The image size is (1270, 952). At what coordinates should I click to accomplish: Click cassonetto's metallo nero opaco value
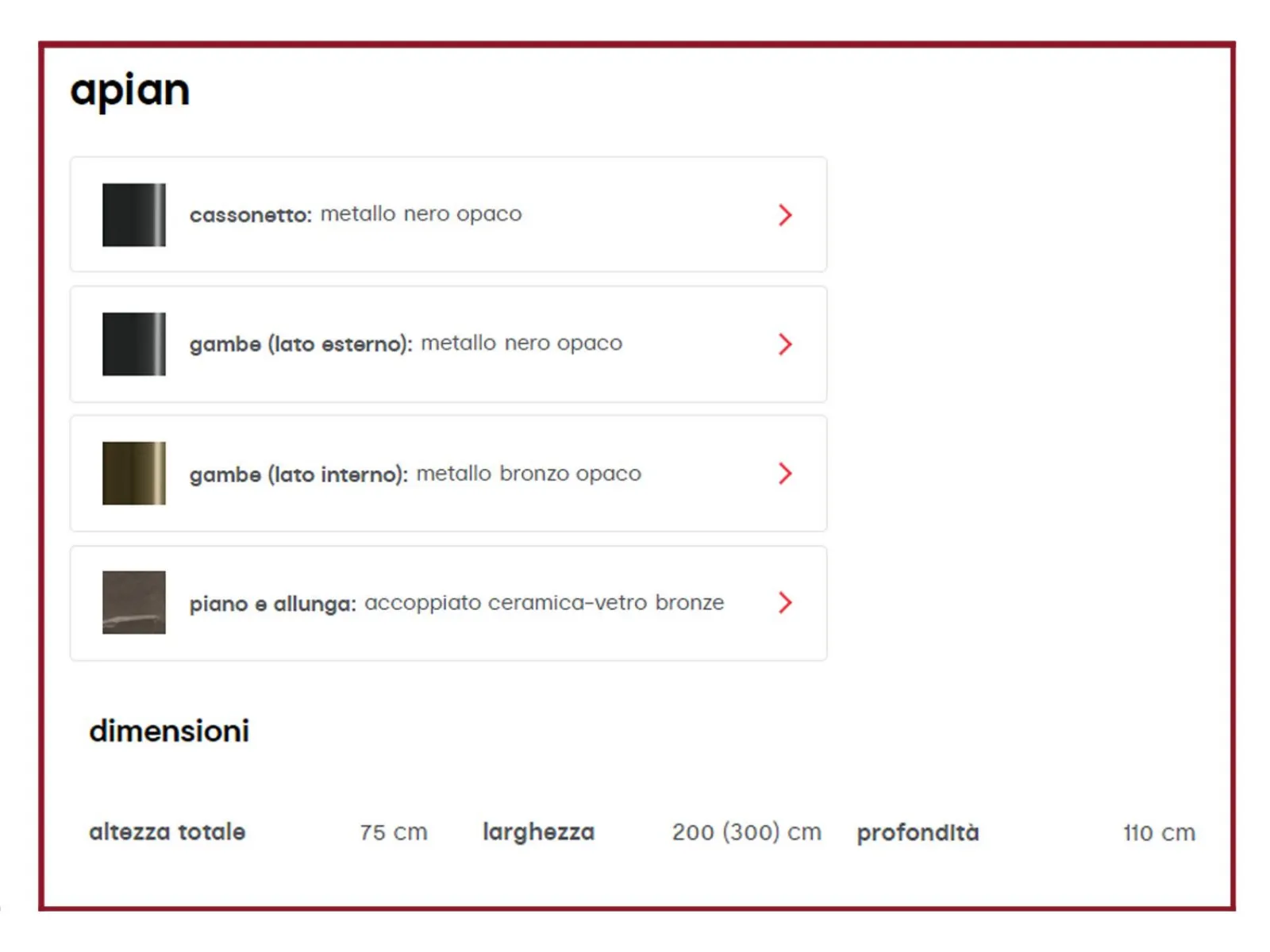[x=421, y=214]
